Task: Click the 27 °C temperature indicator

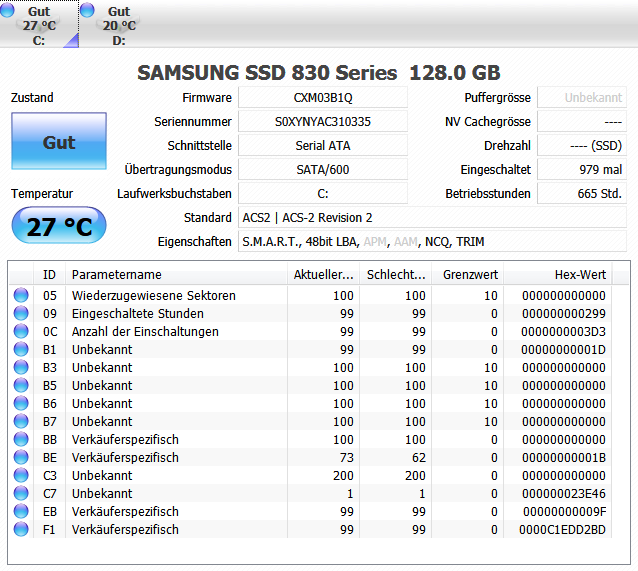Action: pyautogui.click(x=59, y=226)
